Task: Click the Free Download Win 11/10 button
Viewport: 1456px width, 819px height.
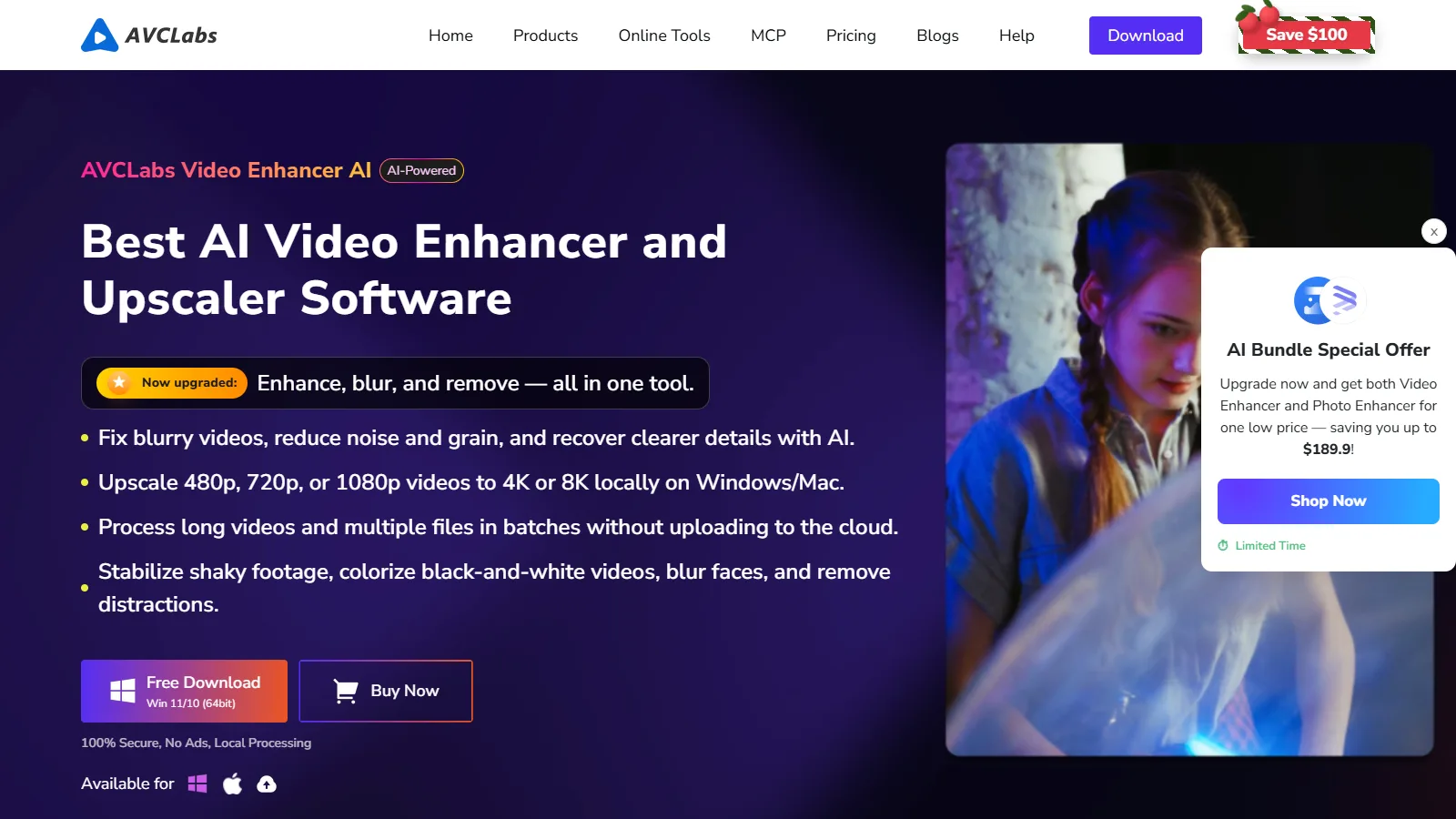Action: pos(184,691)
